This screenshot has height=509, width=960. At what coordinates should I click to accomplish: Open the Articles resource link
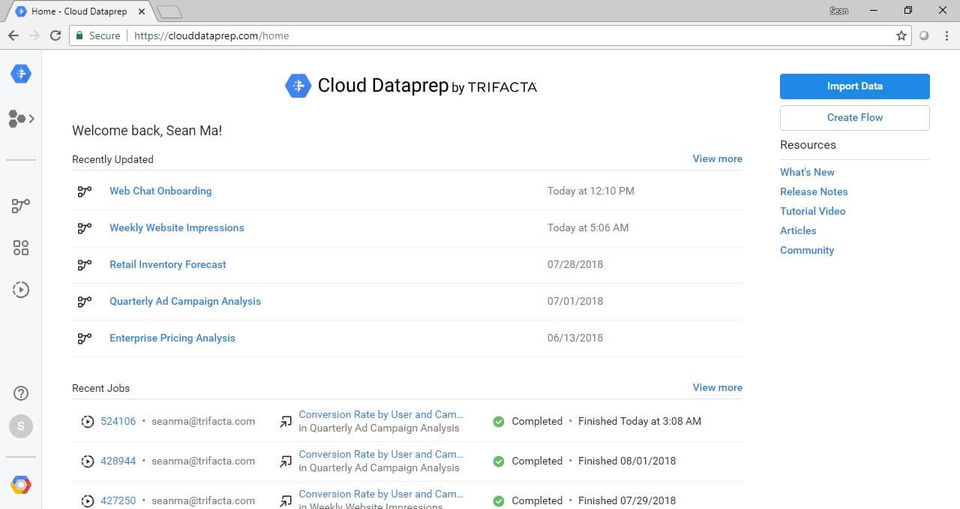pos(798,231)
